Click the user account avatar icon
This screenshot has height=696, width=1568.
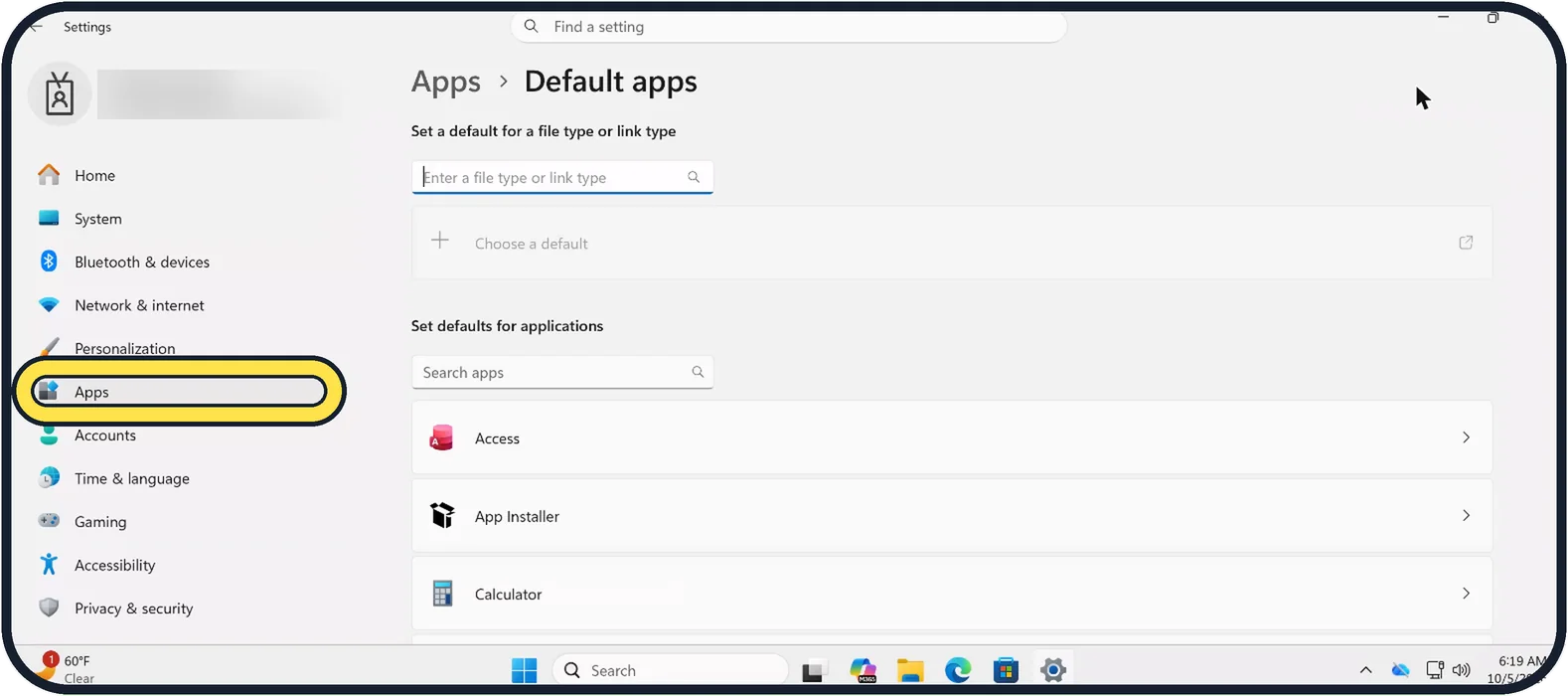(x=60, y=93)
